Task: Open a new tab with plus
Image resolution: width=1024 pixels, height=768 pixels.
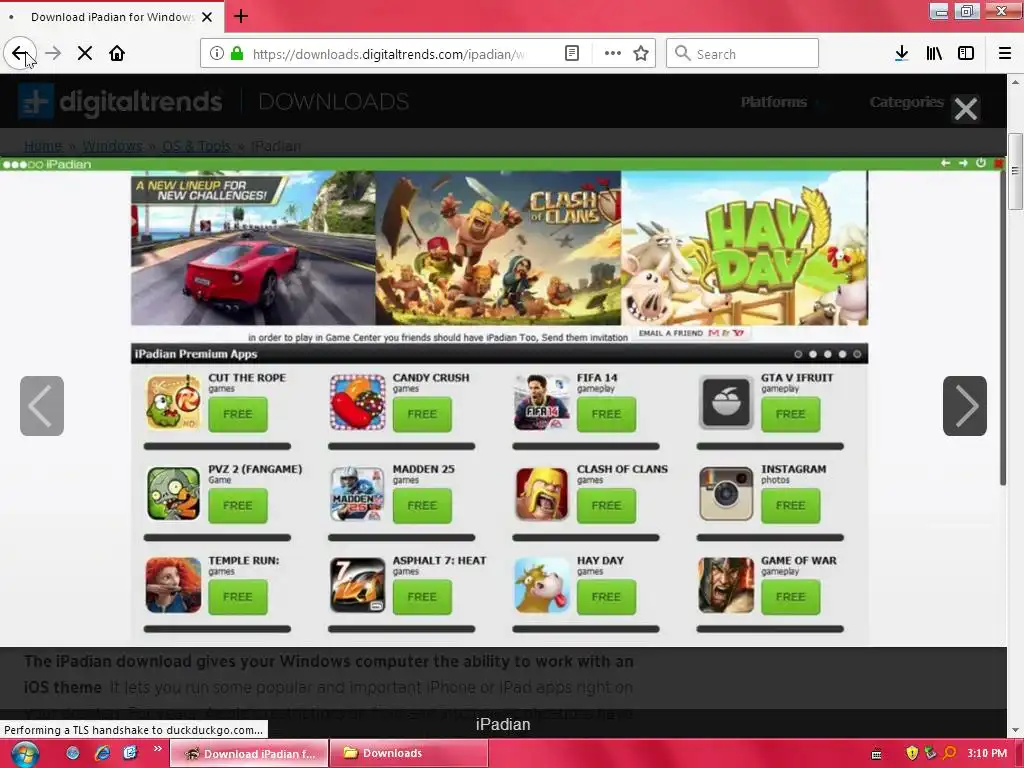Action: [241, 16]
